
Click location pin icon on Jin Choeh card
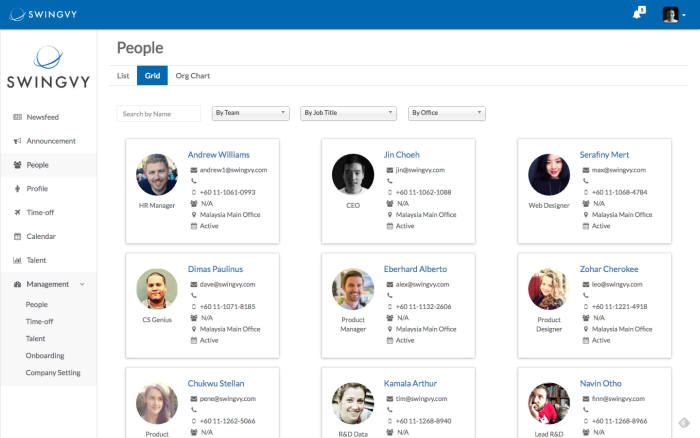[x=390, y=215]
